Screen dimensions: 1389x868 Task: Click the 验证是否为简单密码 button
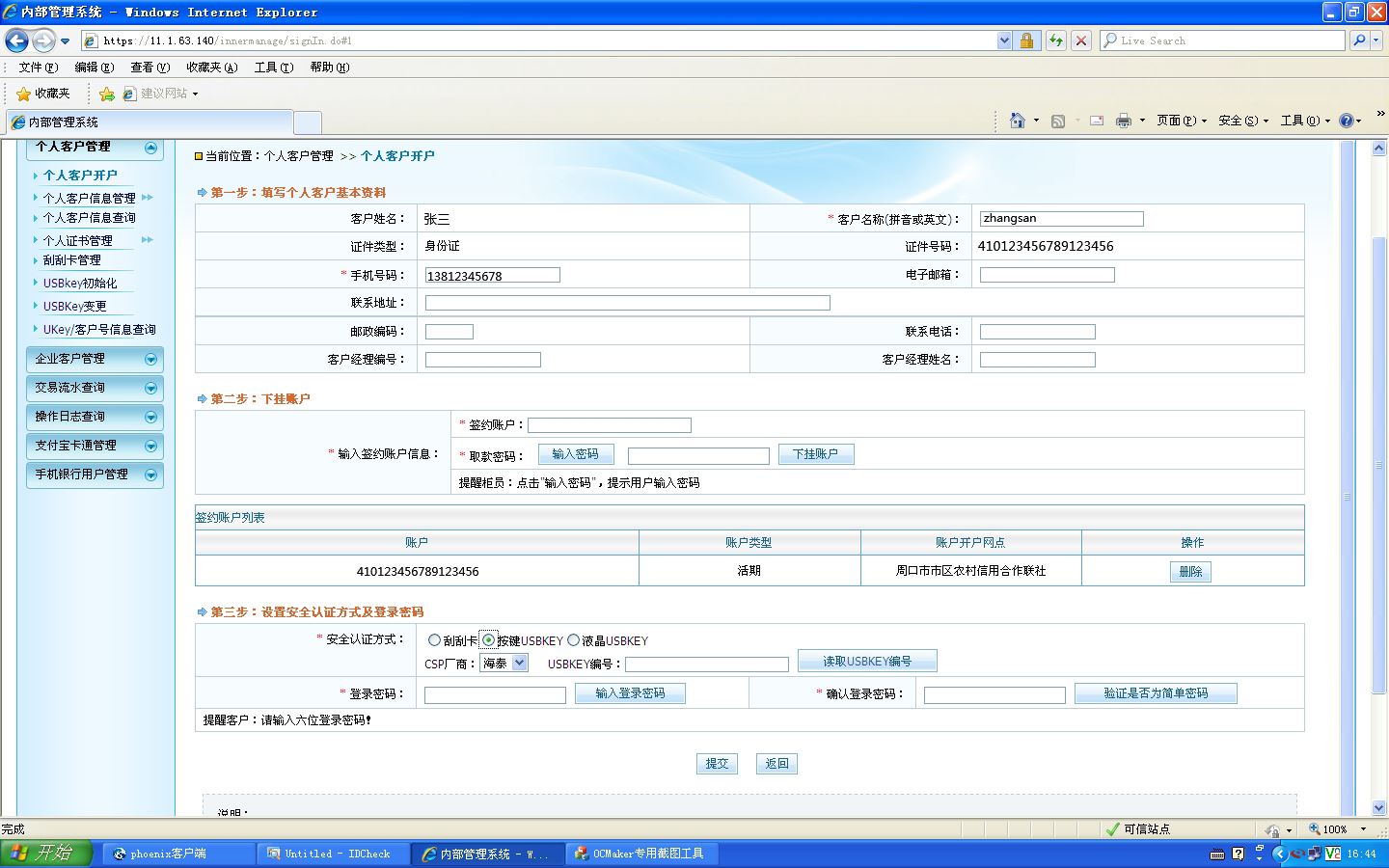click(1156, 693)
